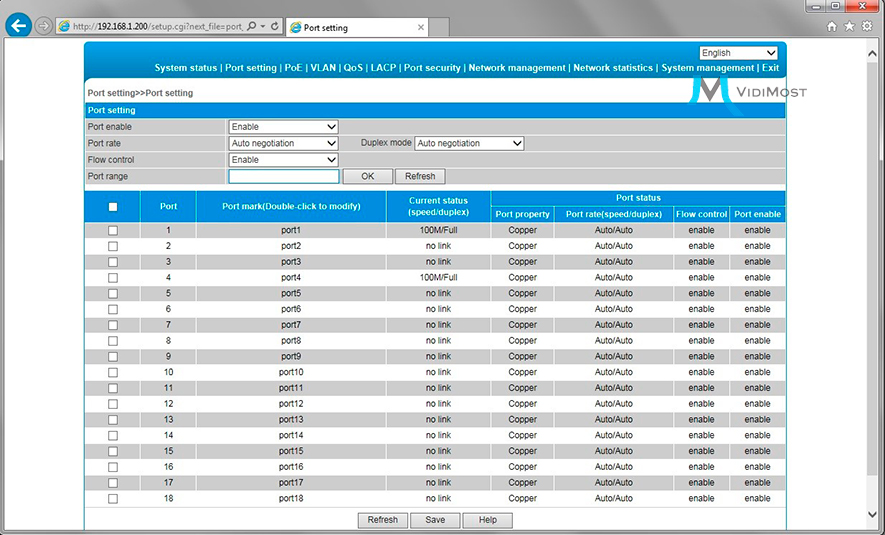Click the address bar reload icon
Image resolution: width=885 pixels, height=535 pixels.
(x=274, y=27)
